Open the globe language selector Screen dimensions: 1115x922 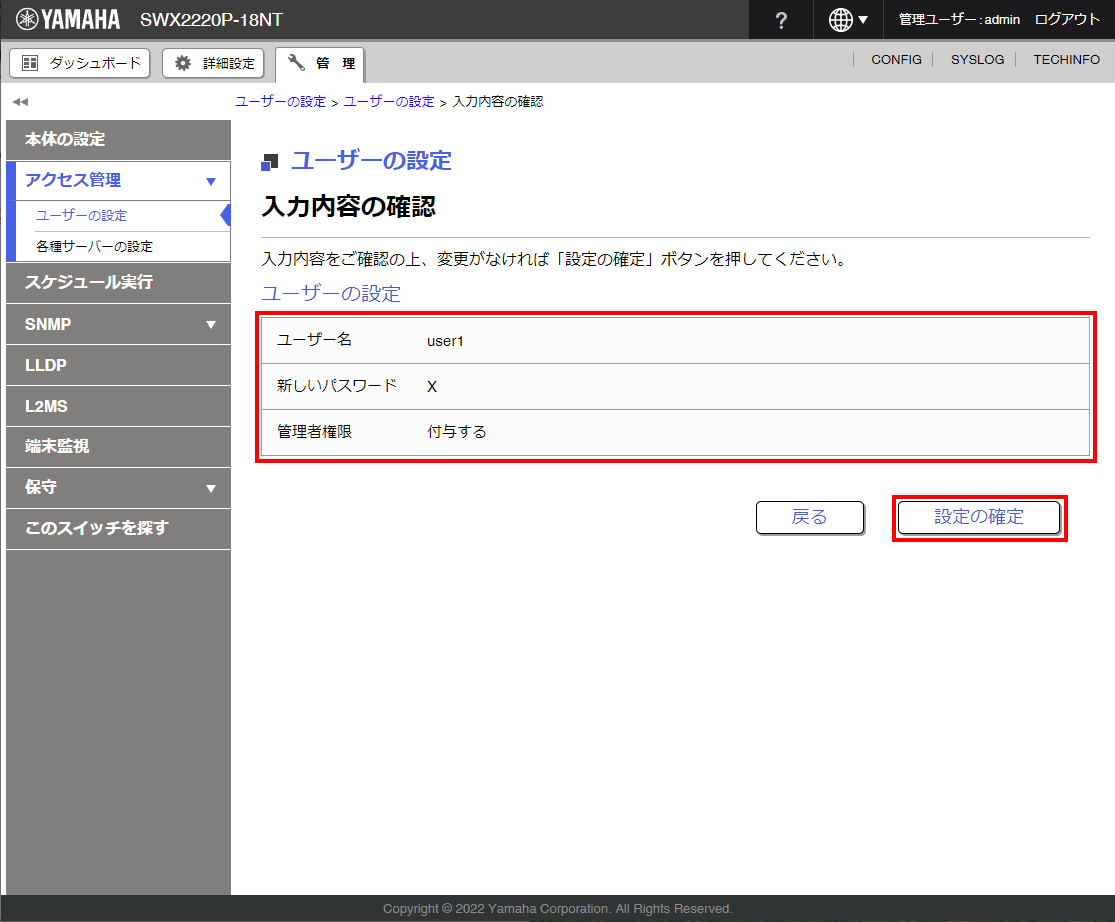point(848,20)
